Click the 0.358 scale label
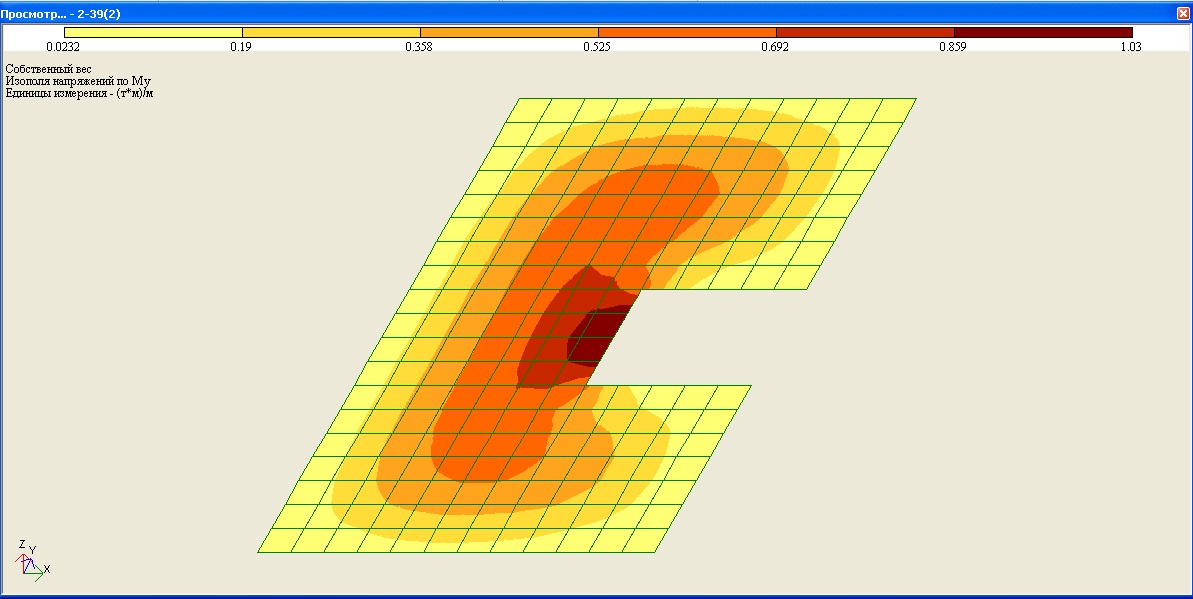Viewport: 1193px width, 599px height. coord(418,46)
